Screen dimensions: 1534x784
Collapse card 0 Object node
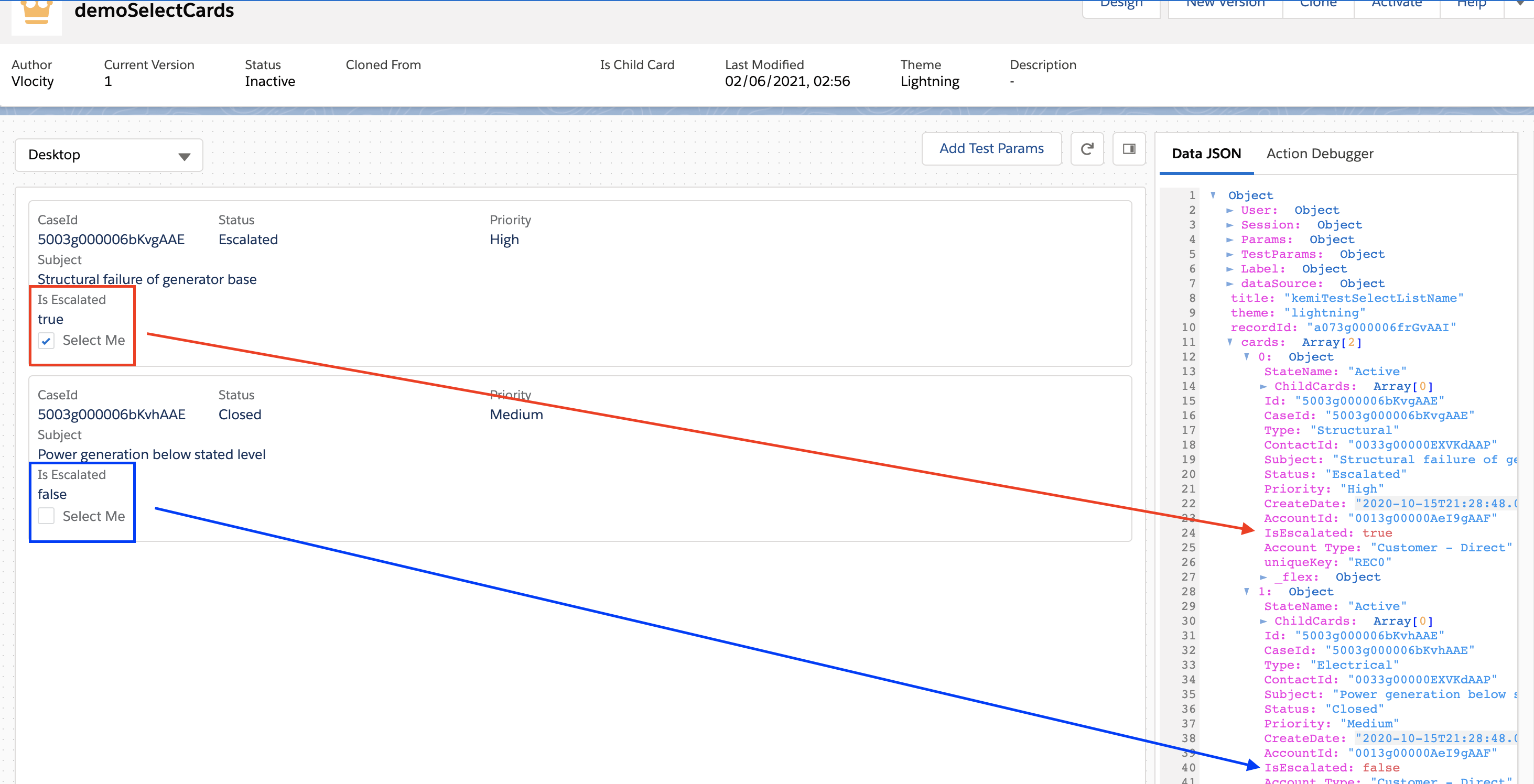[x=1246, y=356]
